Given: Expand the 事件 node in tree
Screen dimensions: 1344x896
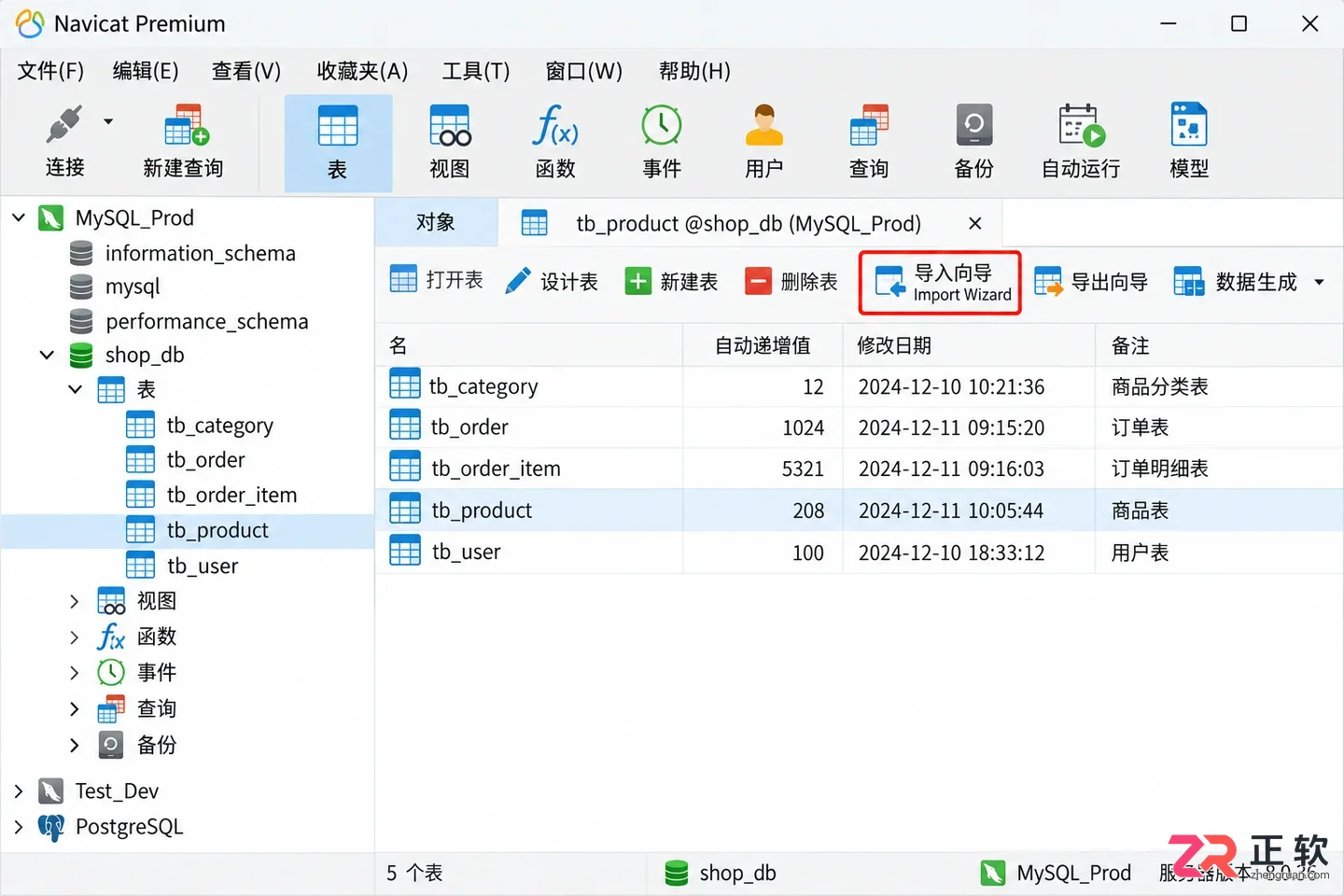Looking at the screenshot, I should click(x=75, y=672).
